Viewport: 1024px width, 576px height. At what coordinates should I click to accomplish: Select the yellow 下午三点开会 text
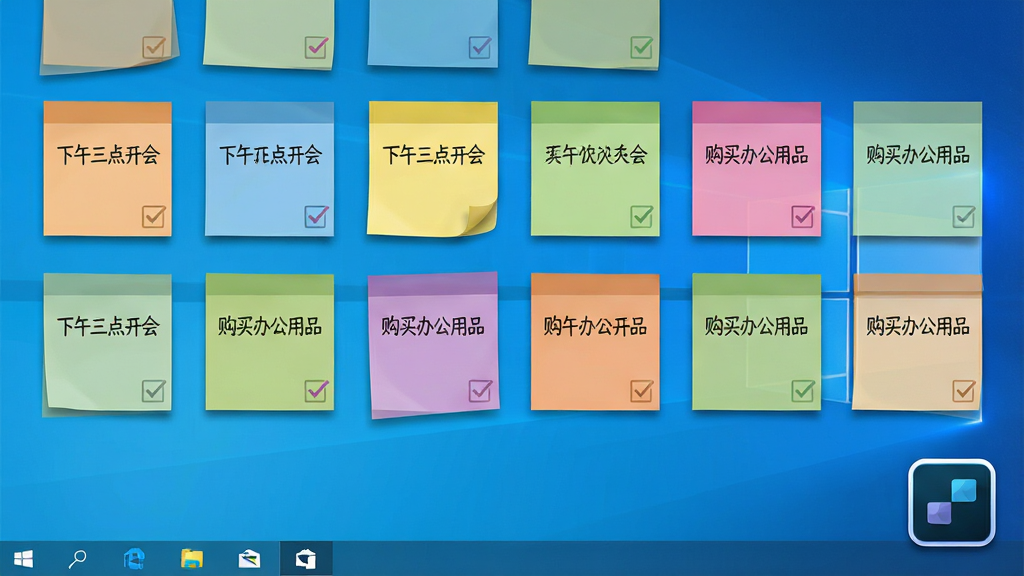434,155
